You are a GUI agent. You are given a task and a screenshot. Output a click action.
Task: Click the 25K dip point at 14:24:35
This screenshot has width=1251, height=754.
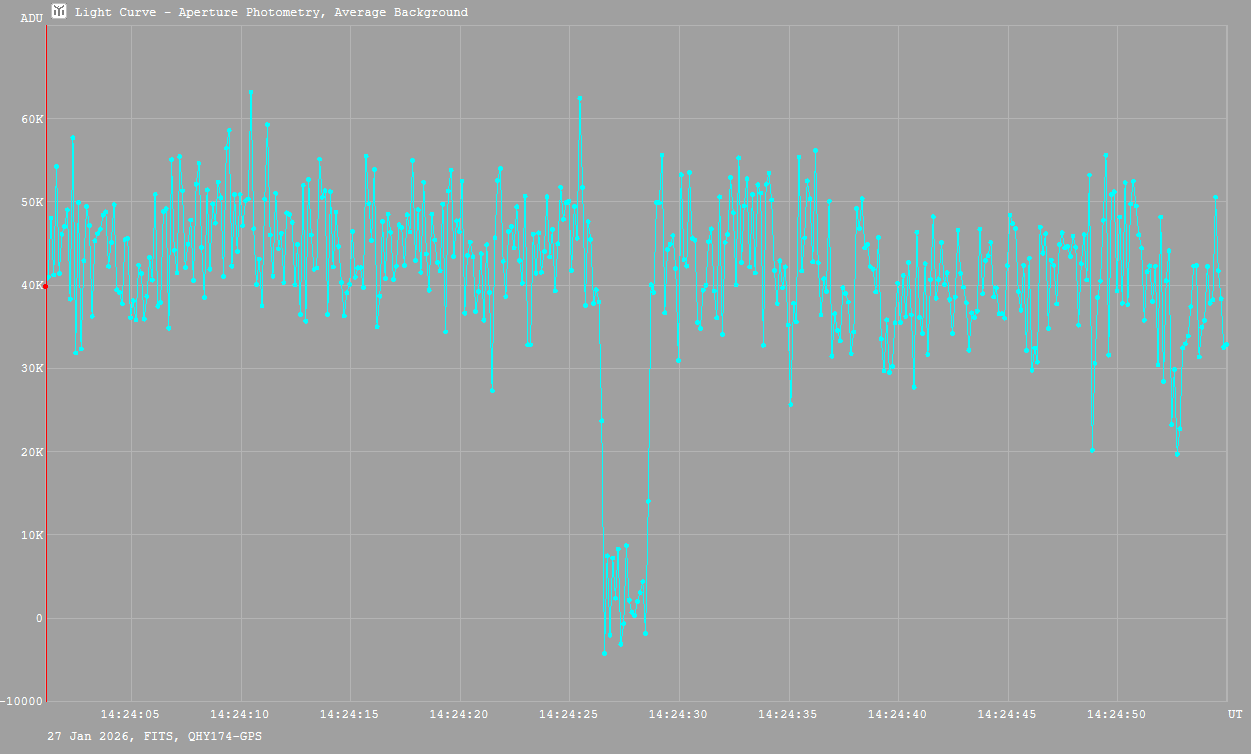click(x=790, y=404)
